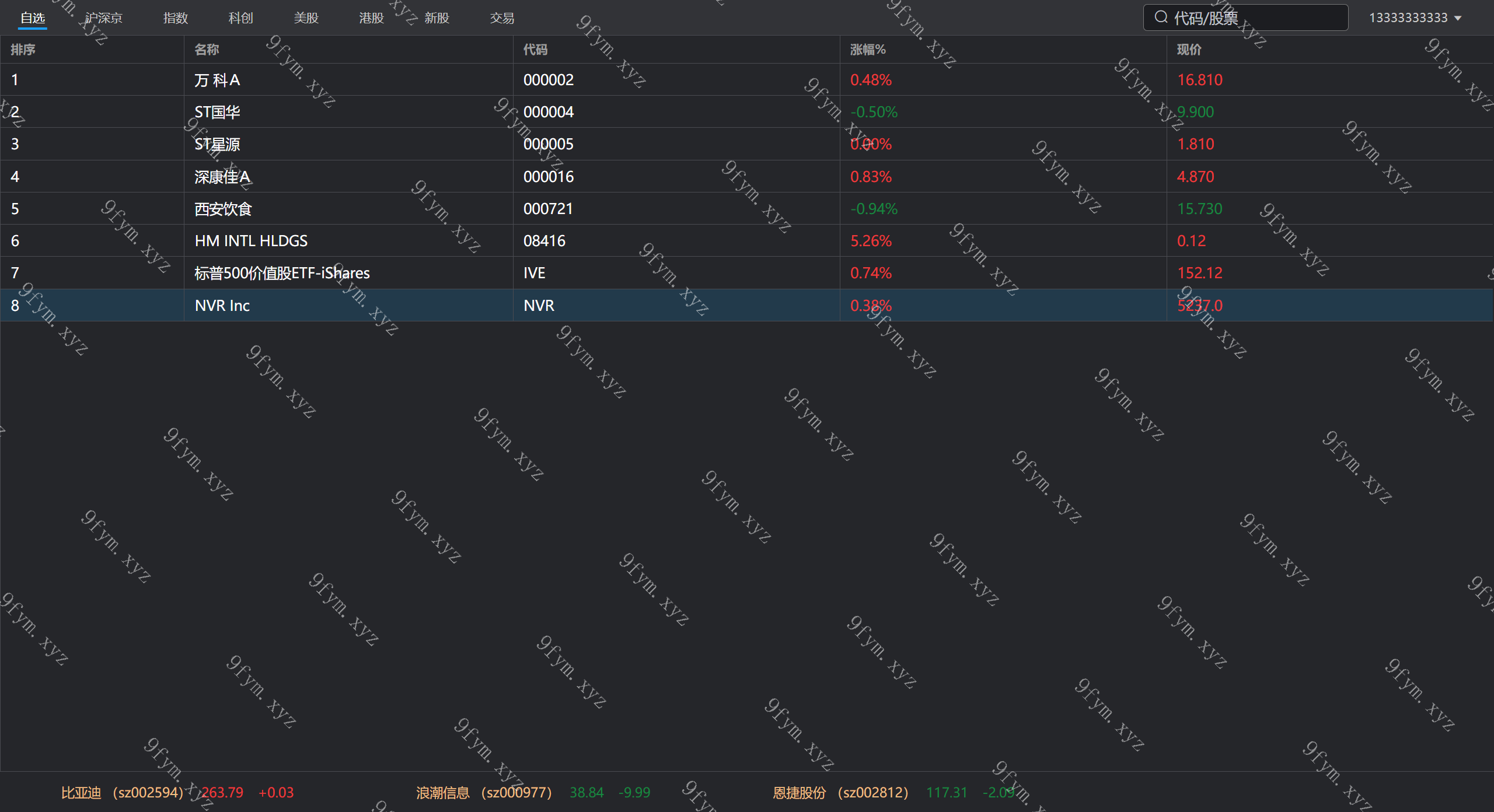This screenshot has width=1494, height=812.
Task: Click stock code 000005
Action: pyautogui.click(x=549, y=144)
